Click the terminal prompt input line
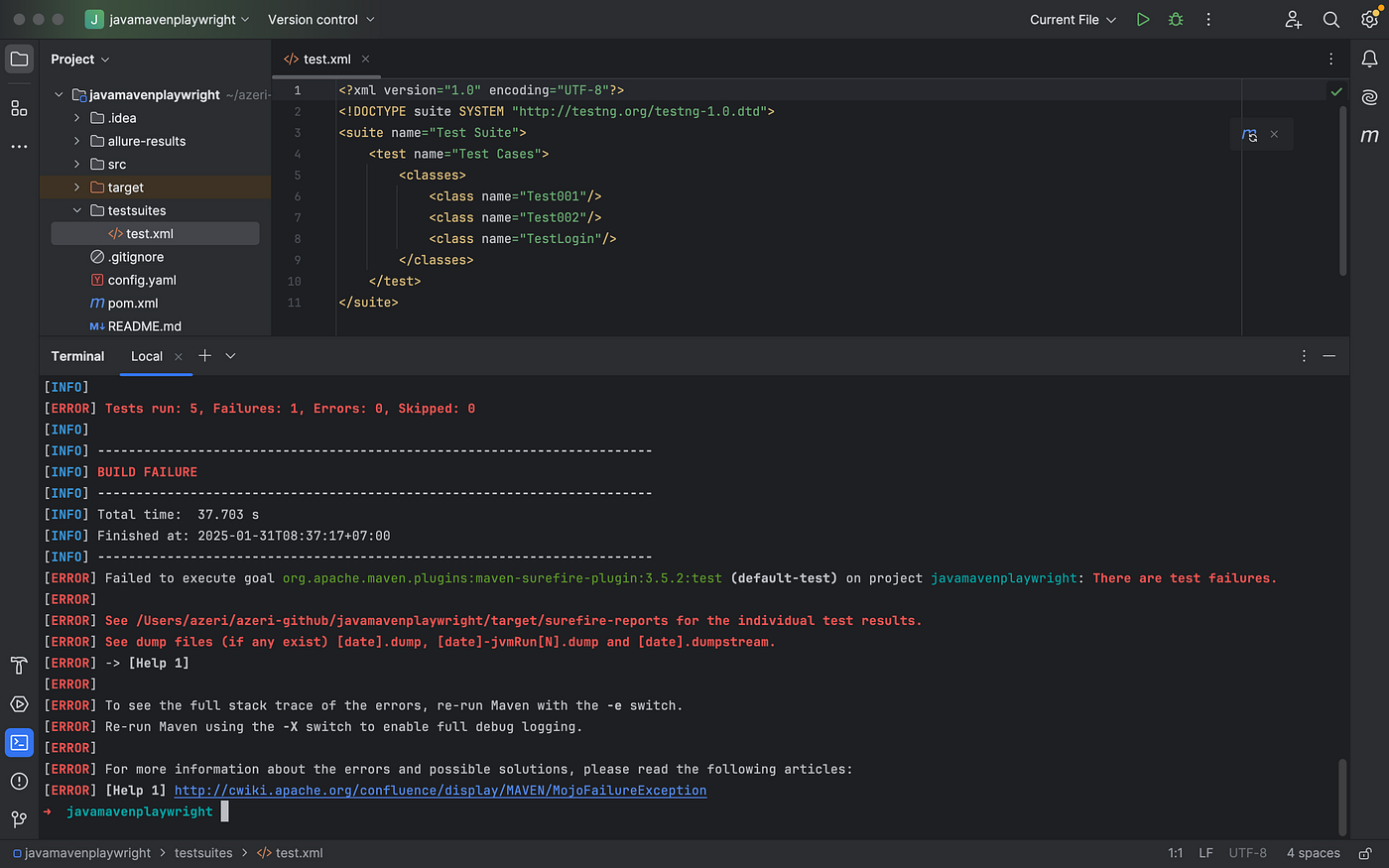 coord(694,811)
